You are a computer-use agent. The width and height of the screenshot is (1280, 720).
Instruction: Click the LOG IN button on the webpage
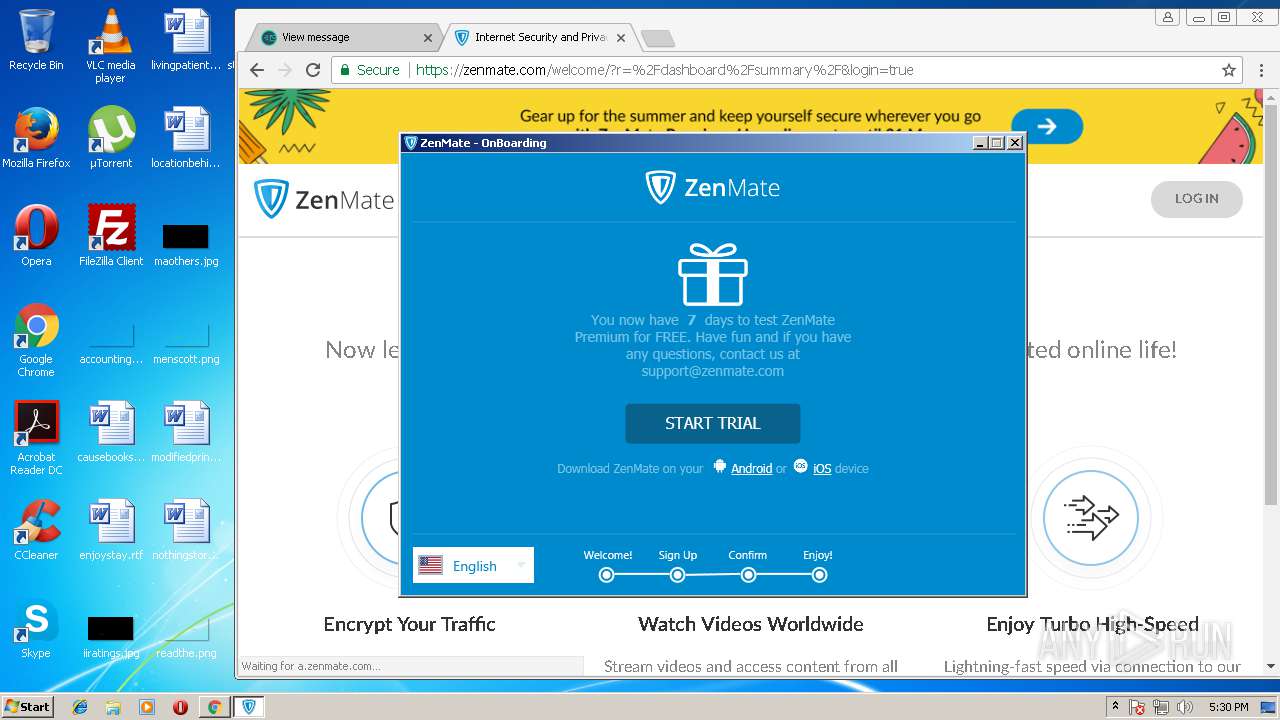(x=1196, y=199)
